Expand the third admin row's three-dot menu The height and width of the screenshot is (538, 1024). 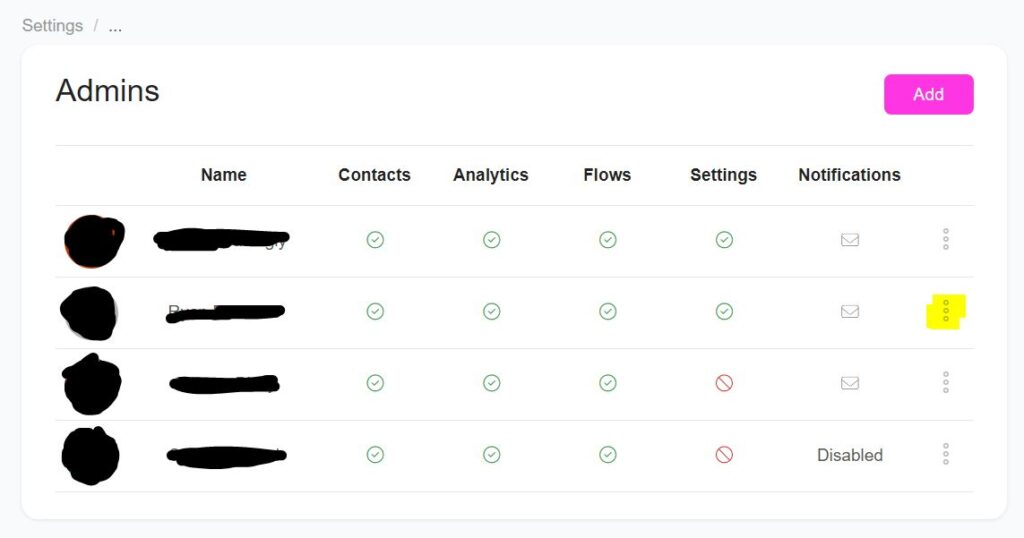click(945, 382)
